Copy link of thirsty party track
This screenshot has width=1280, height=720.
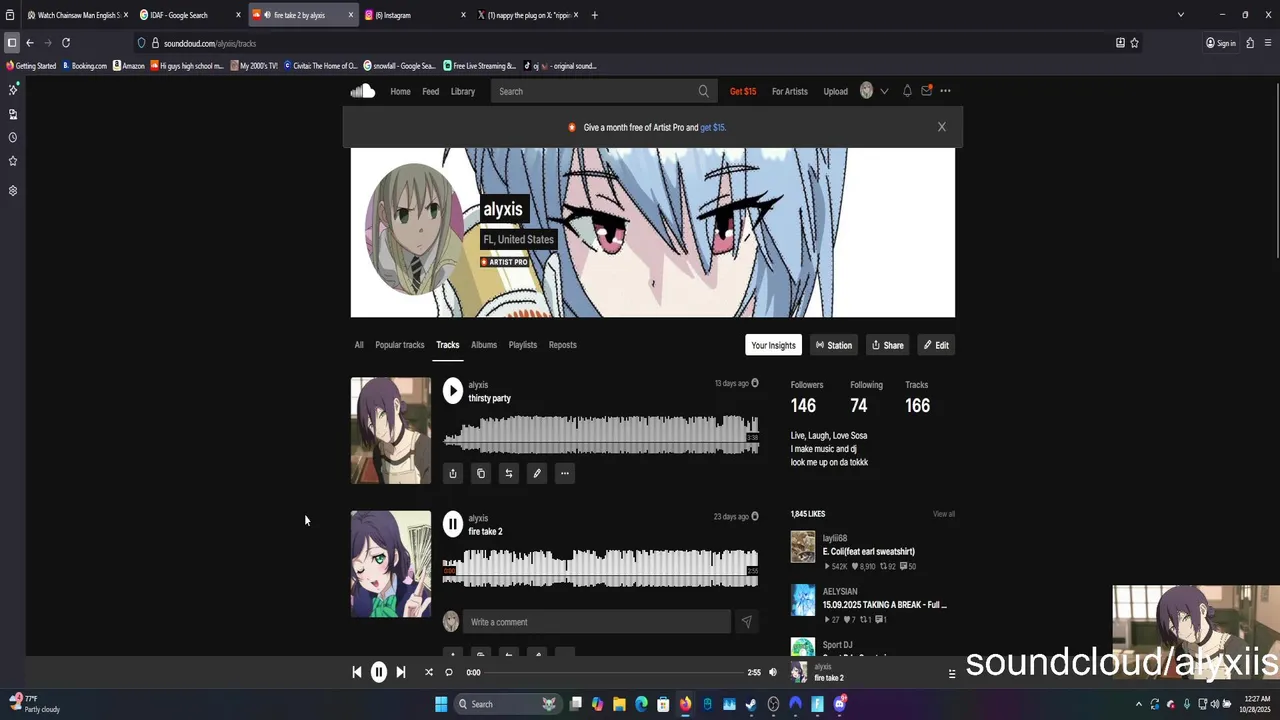[481, 473]
